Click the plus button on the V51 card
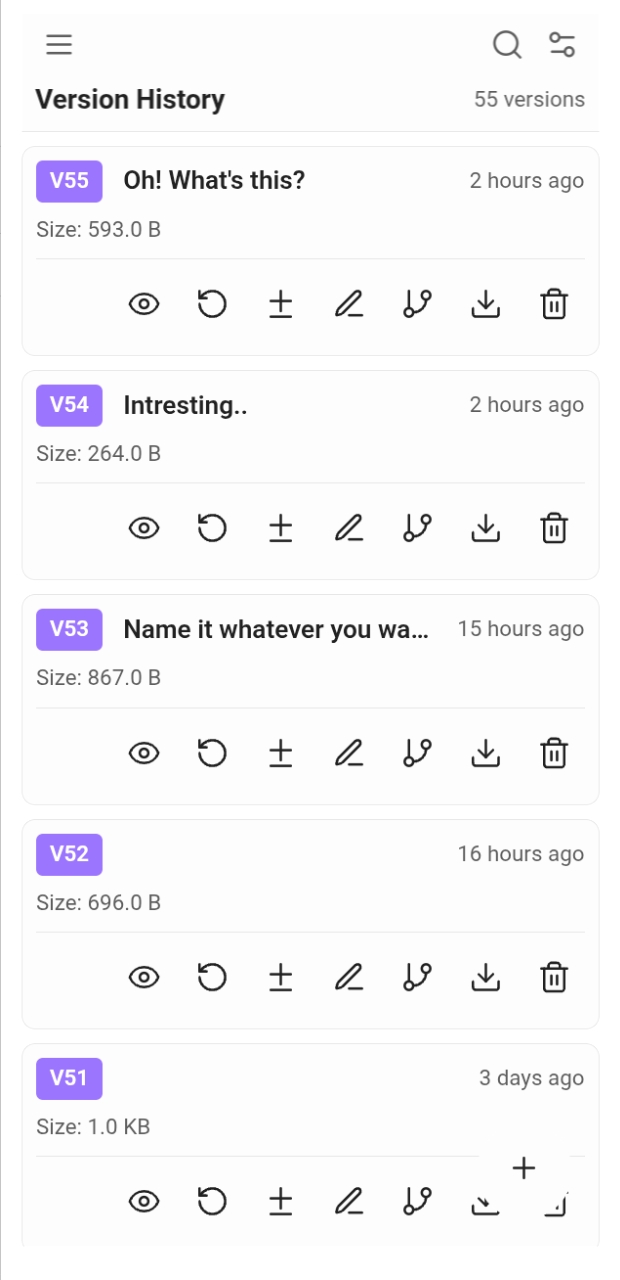 (523, 1168)
